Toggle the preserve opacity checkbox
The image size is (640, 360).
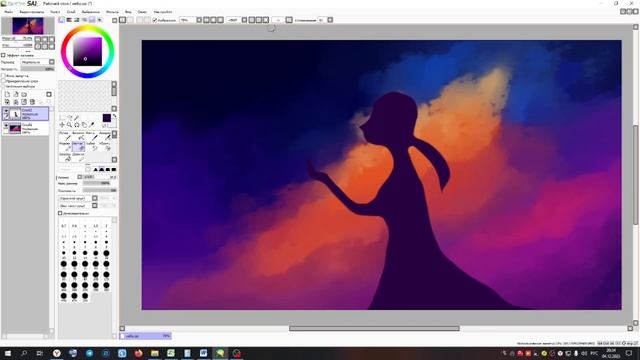point(3,76)
